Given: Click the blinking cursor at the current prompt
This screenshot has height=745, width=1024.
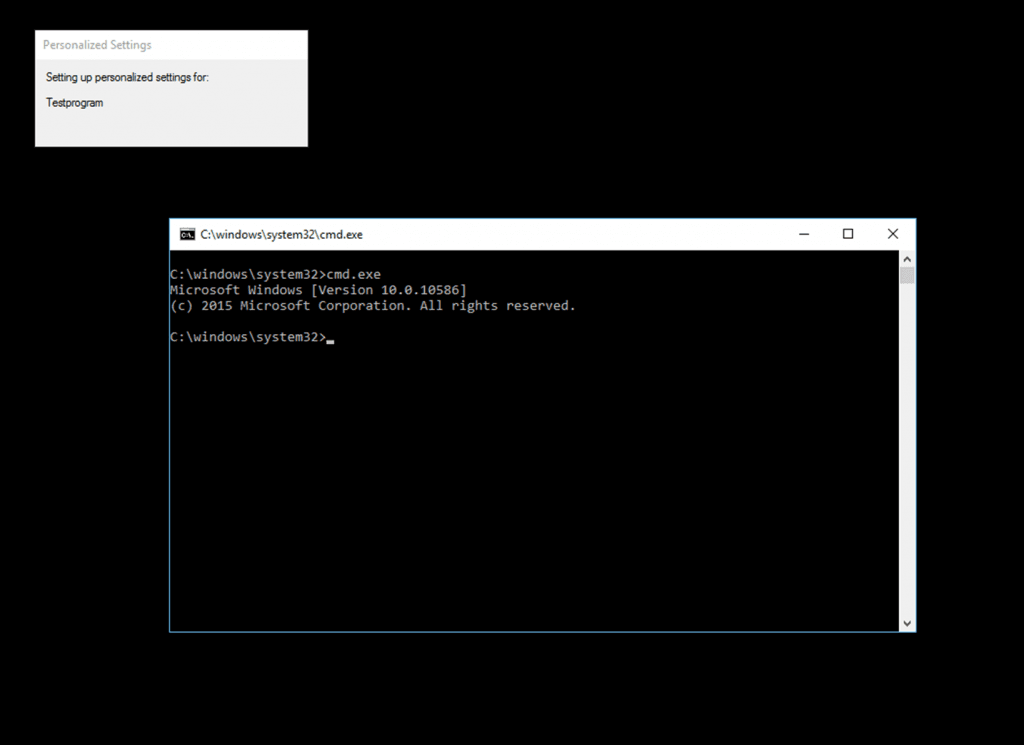Looking at the screenshot, I should click(330, 339).
